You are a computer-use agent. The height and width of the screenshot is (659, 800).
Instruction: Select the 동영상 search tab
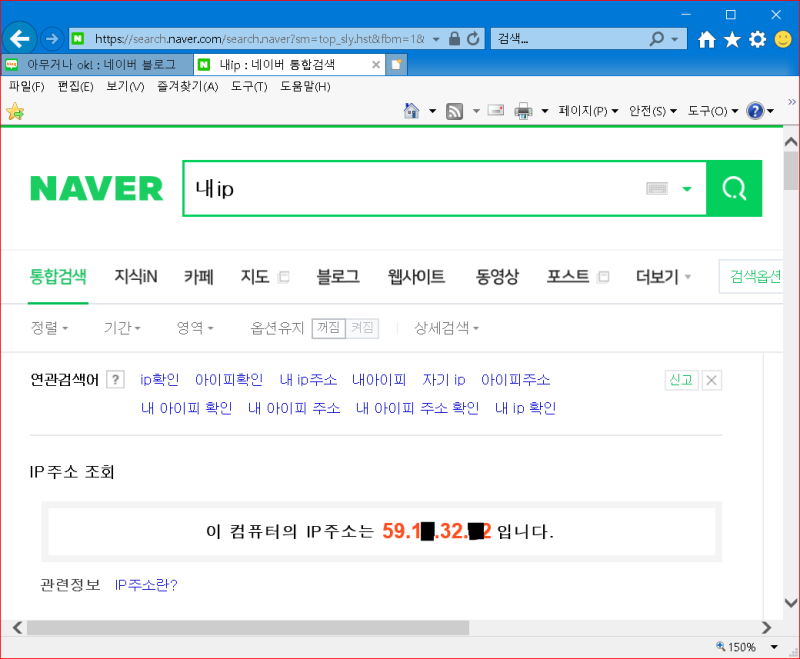point(497,277)
